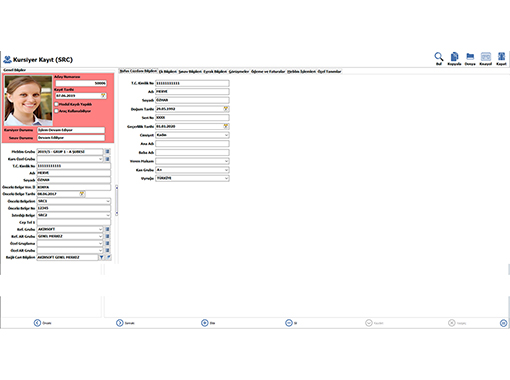This screenshot has width=510, height=380.
Task: Toggle the first checkbox under Kayıt Tarihi
Action: pos(57,104)
